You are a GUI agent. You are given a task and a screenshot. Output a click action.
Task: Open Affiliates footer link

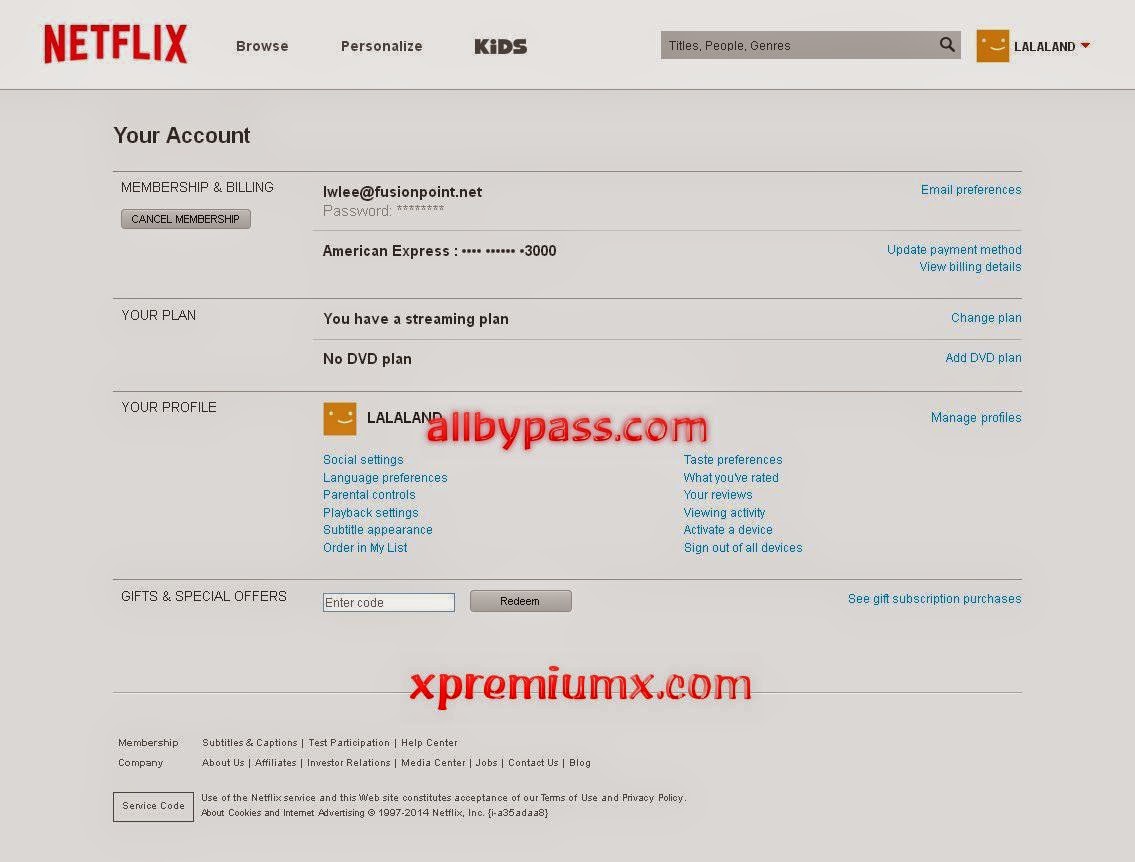tap(276, 763)
